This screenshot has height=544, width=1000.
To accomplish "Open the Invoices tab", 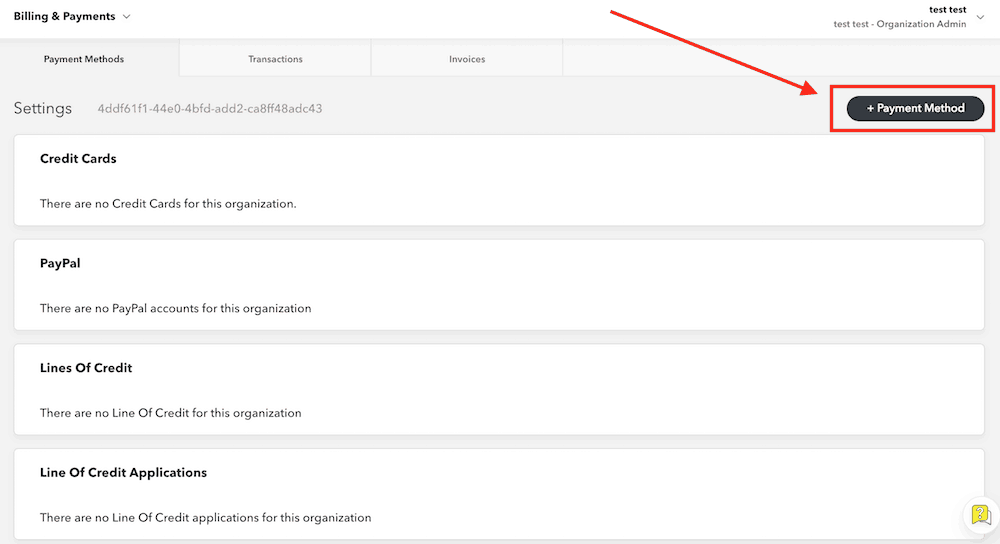I will [467, 59].
